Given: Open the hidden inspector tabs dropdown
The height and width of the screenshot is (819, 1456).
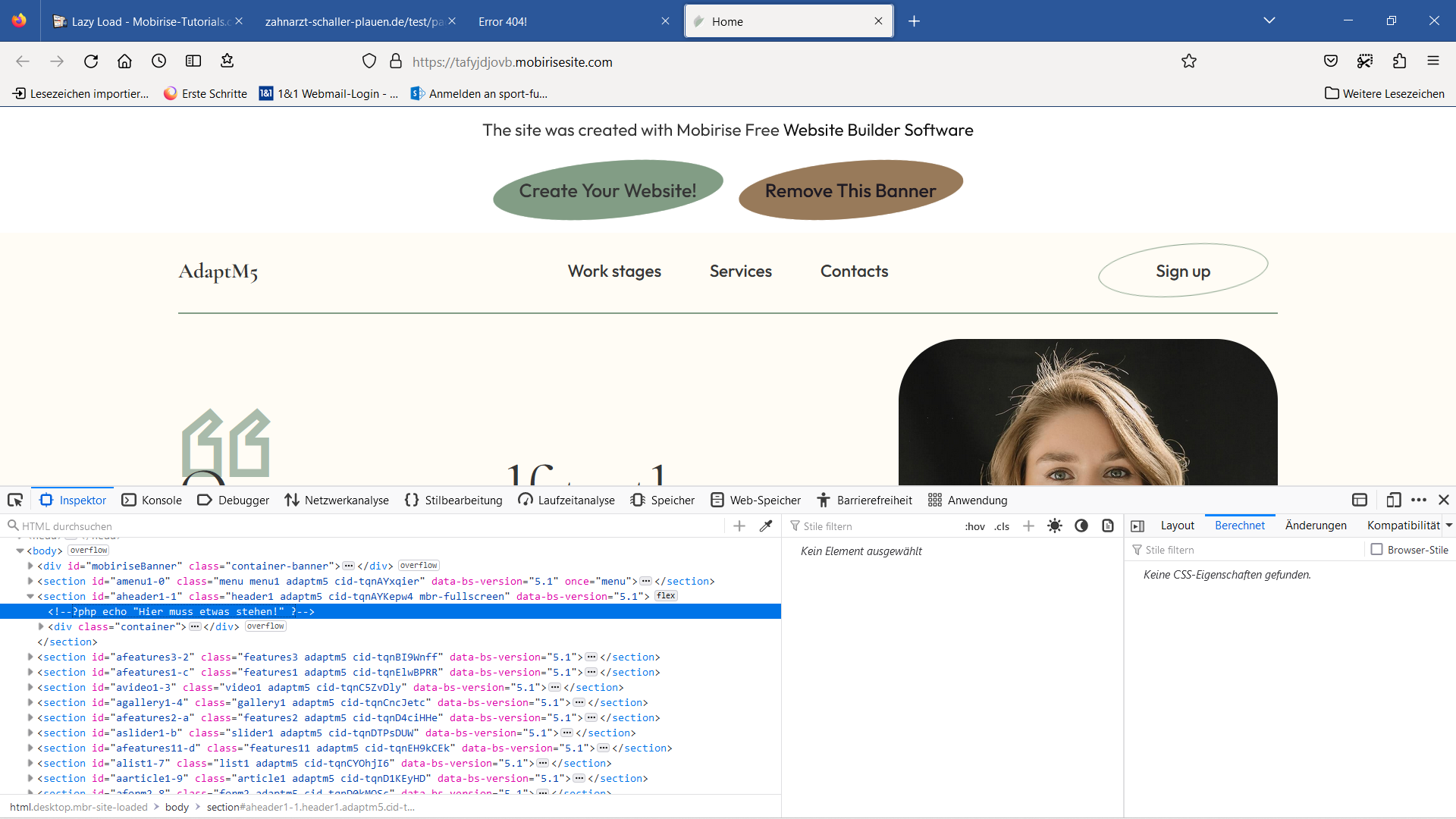Looking at the screenshot, I should 1448,525.
